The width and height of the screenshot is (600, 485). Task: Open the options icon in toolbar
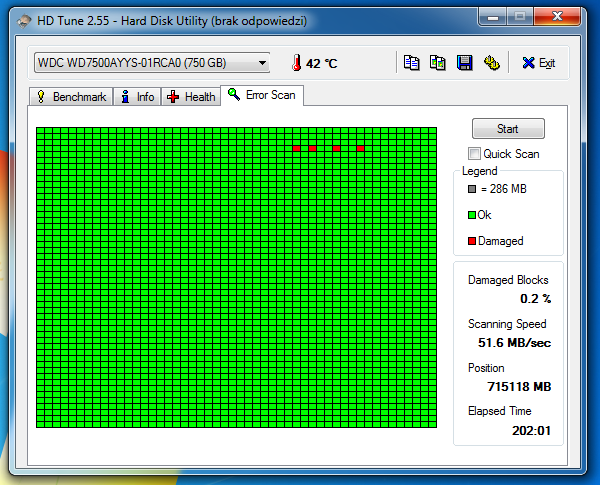[491, 63]
